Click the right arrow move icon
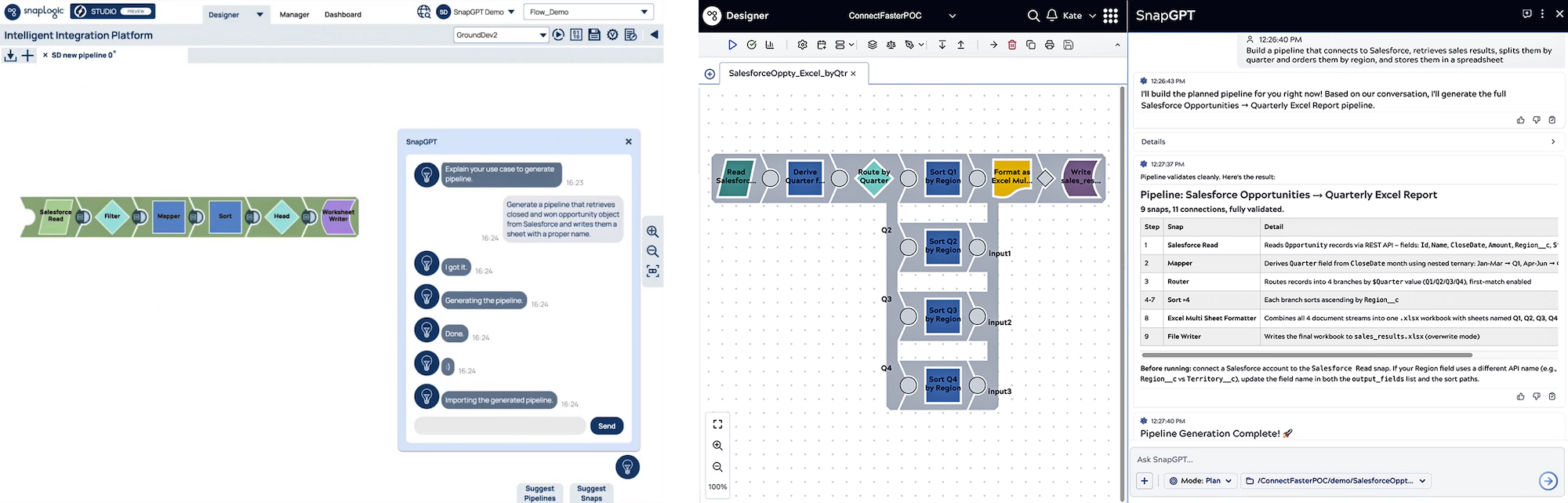The image size is (1568, 503). click(x=993, y=45)
